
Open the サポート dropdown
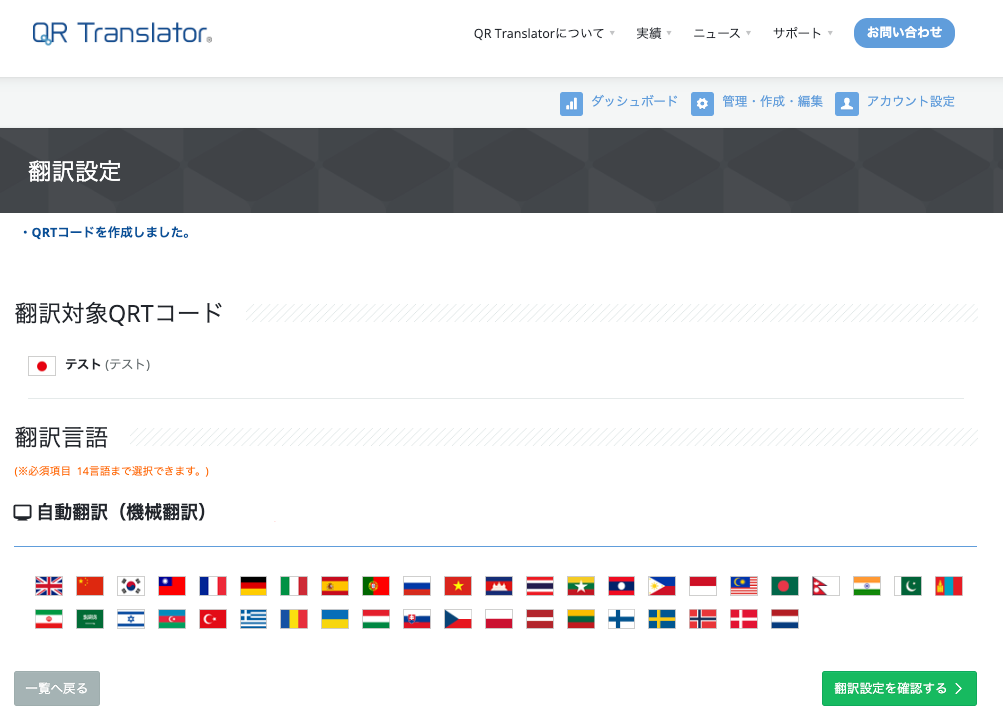click(803, 33)
